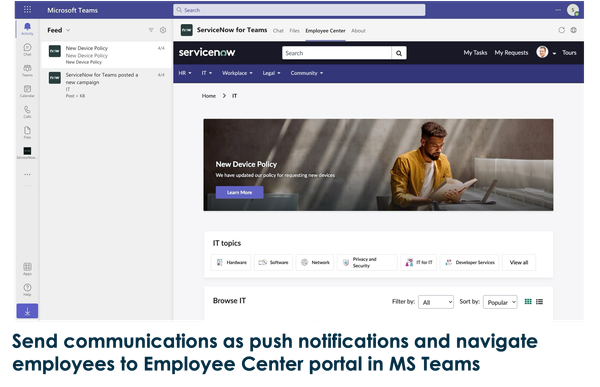The image size is (600, 387).
Task: Switch to grid view in Browse IT
Action: pyautogui.click(x=528, y=302)
